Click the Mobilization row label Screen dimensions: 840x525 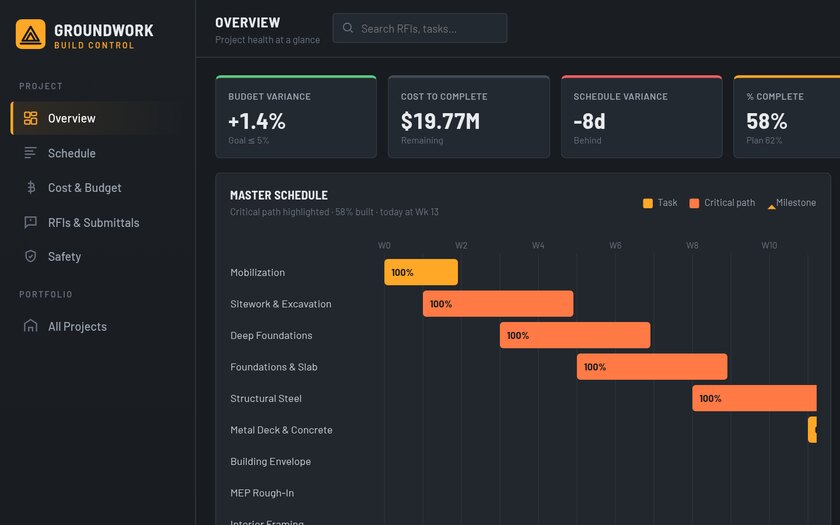(258, 273)
